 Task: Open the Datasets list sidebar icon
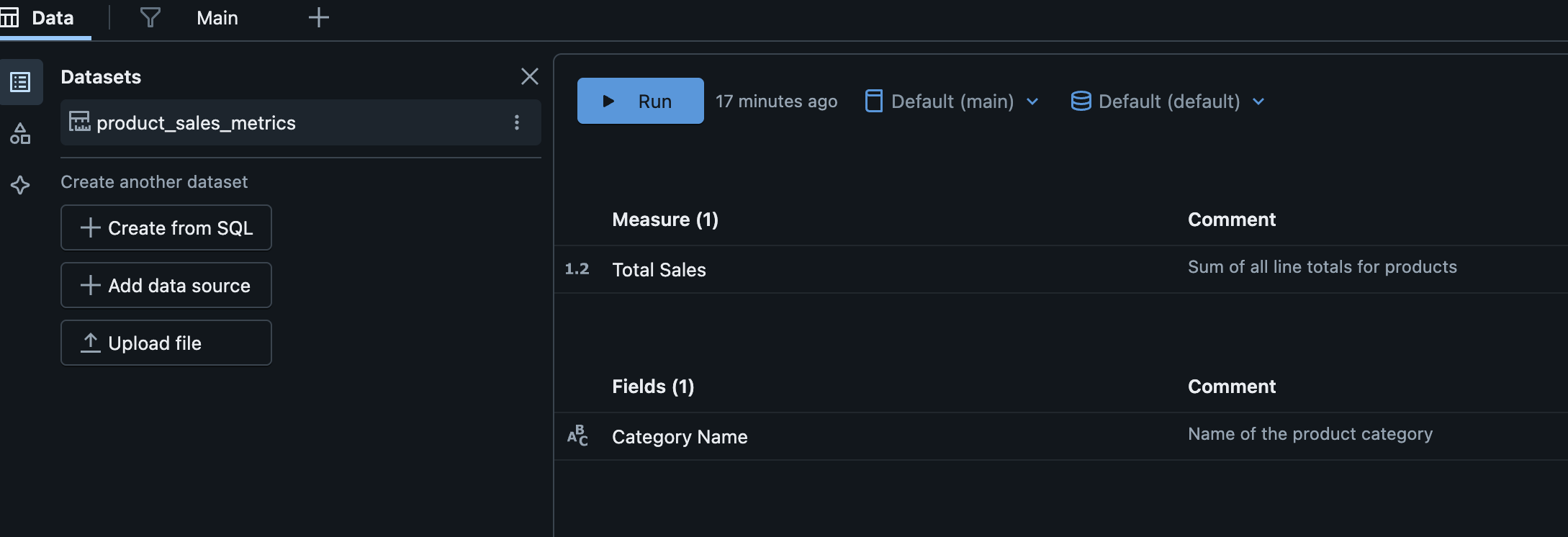(x=20, y=82)
